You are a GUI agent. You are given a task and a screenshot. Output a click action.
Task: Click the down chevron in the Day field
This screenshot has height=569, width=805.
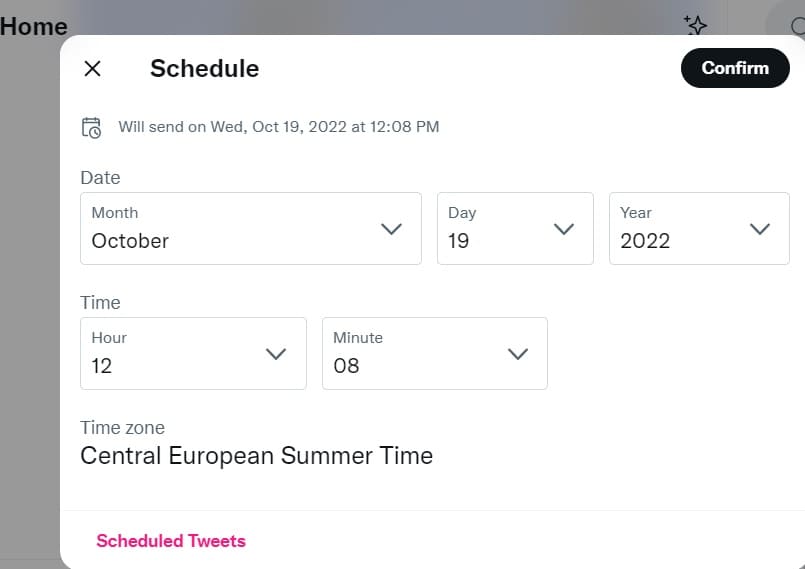[564, 229]
